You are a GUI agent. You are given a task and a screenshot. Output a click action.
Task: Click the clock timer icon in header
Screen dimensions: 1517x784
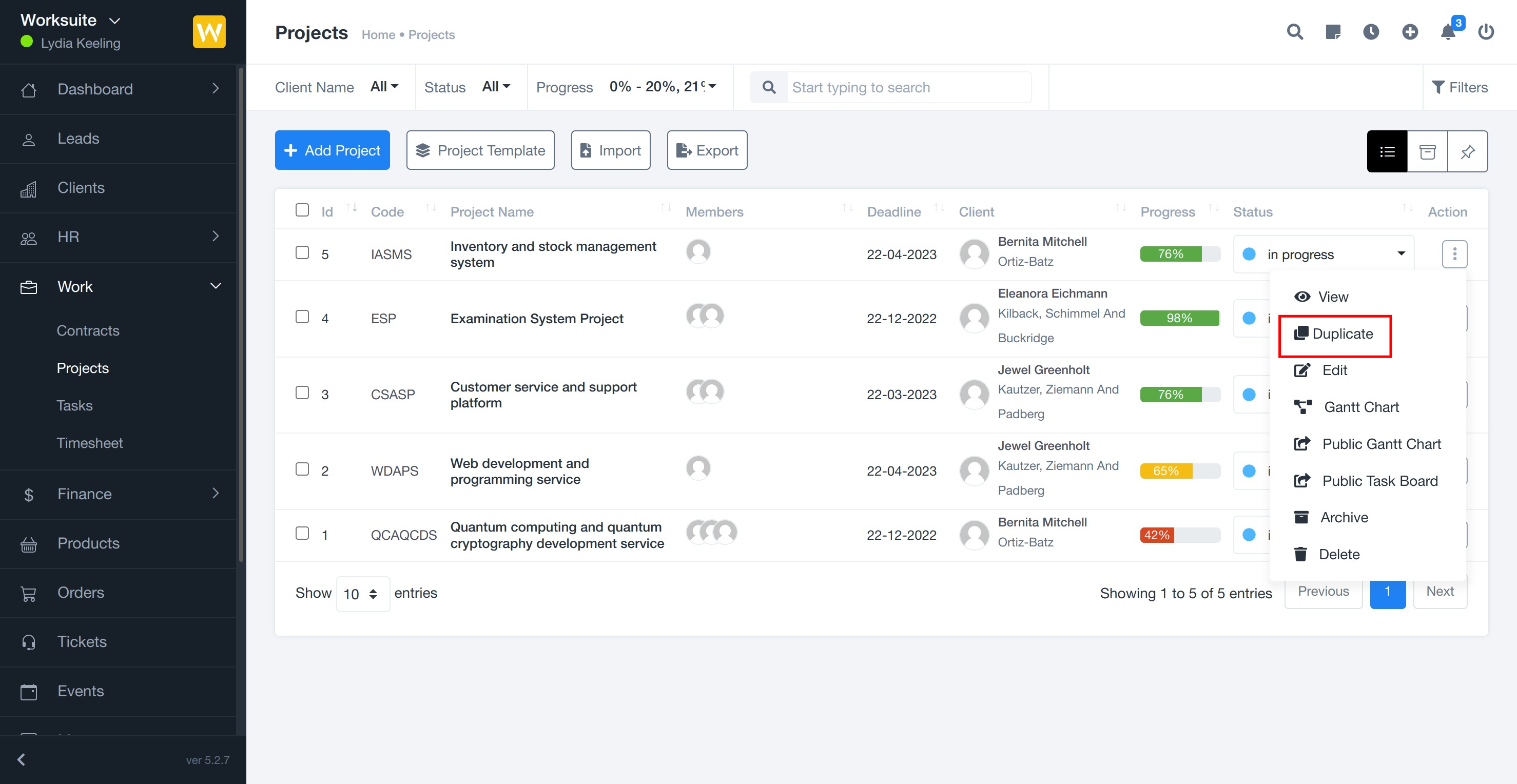tap(1371, 32)
